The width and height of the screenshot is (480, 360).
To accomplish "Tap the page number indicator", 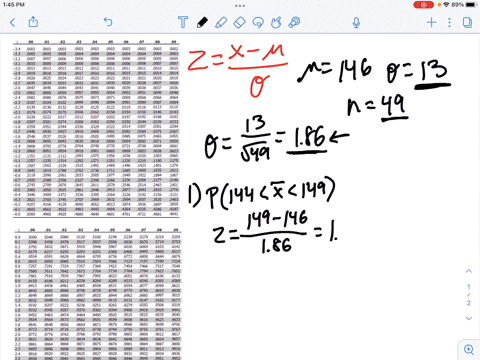I will (469, 295).
